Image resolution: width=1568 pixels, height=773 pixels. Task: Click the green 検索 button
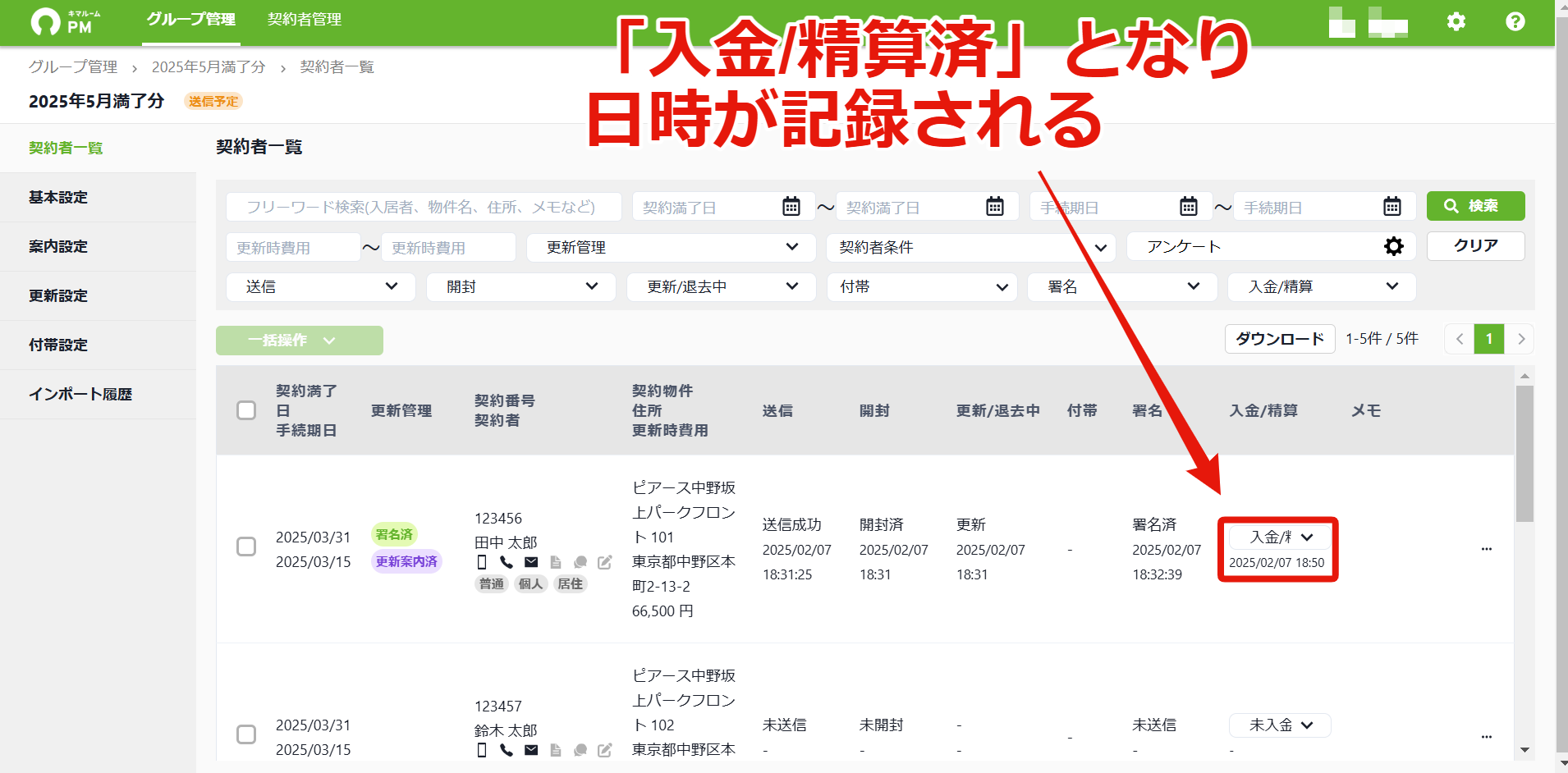tap(1475, 206)
